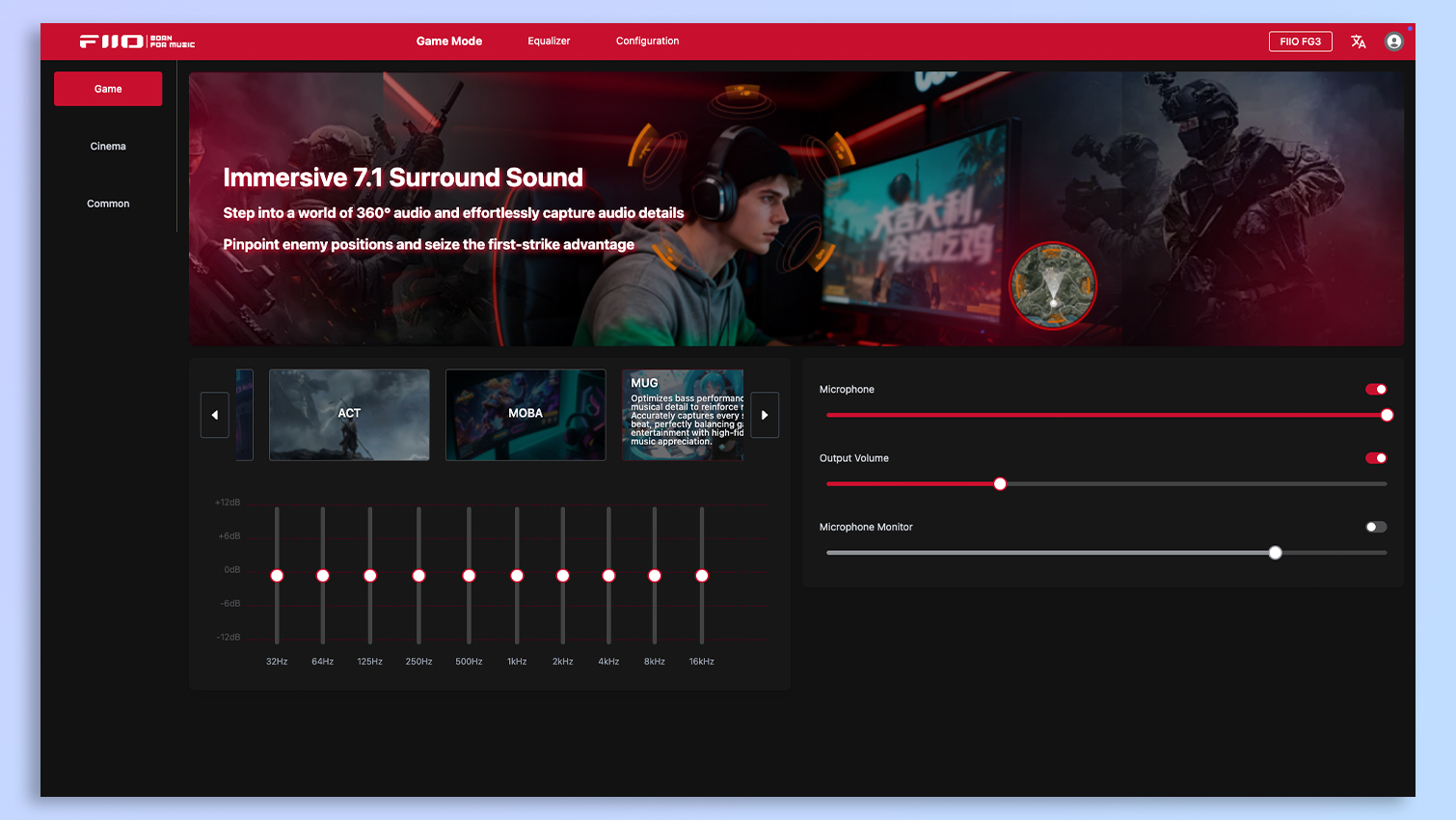The height and width of the screenshot is (820, 1456).
Task: Open the user account profile icon
Action: pyautogui.click(x=1393, y=41)
